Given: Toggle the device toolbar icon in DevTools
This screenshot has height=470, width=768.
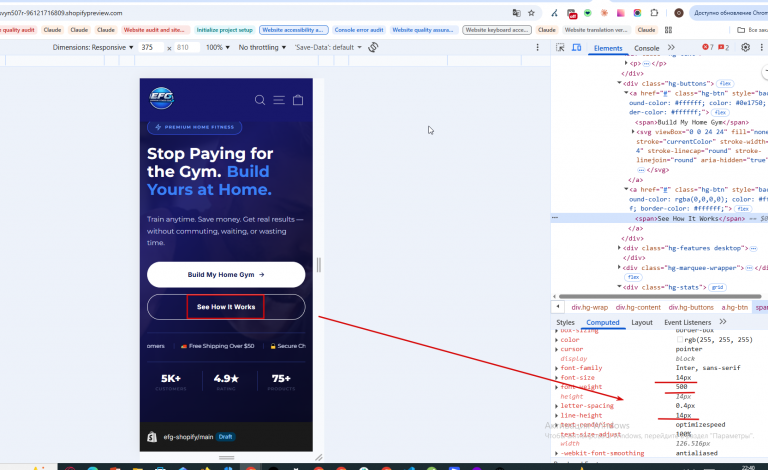Looking at the screenshot, I should [x=577, y=47].
